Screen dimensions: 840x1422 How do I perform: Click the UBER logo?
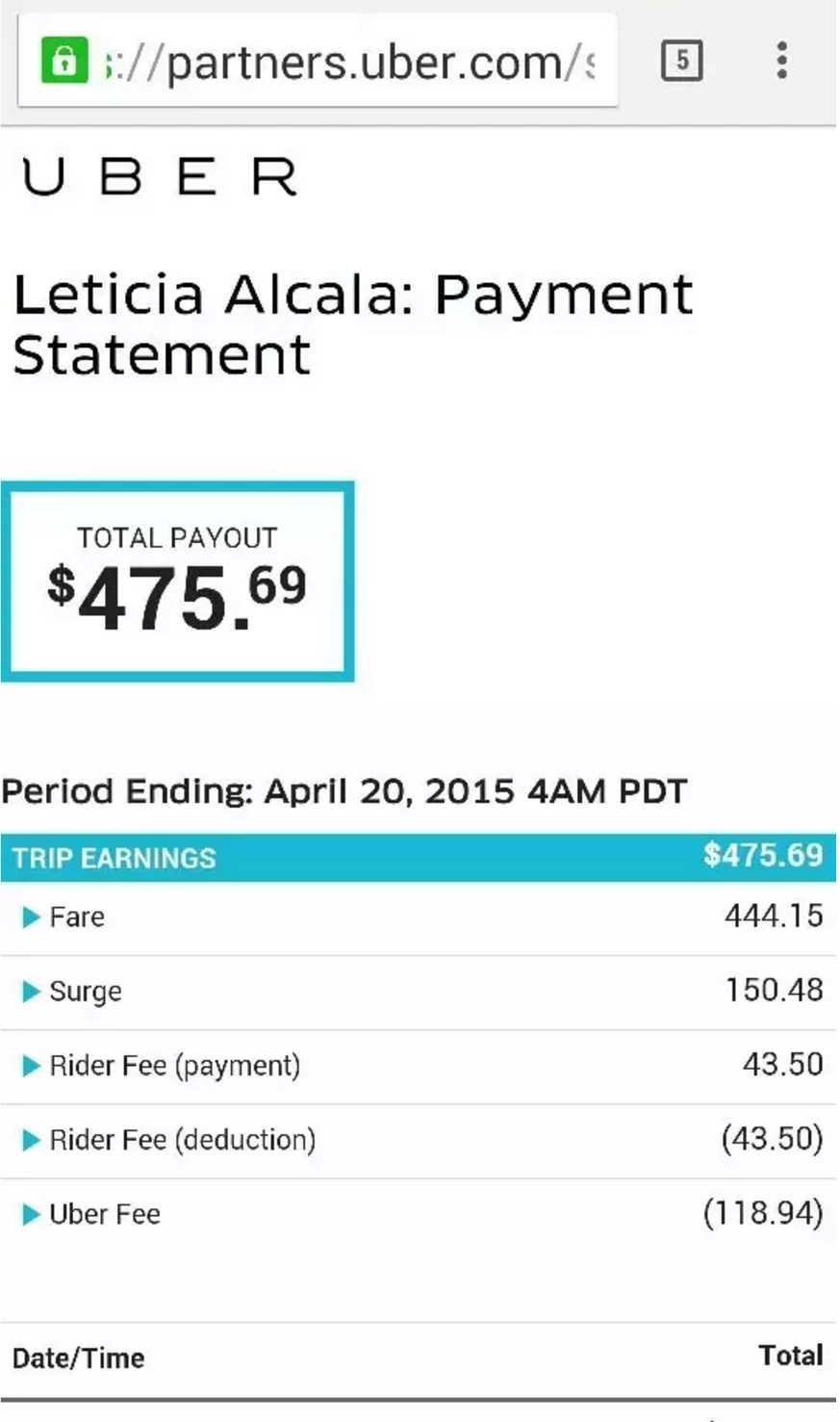coord(160,177)
